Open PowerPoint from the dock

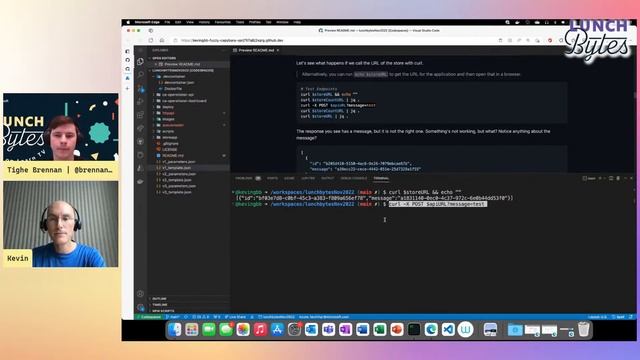click(397, 329)
